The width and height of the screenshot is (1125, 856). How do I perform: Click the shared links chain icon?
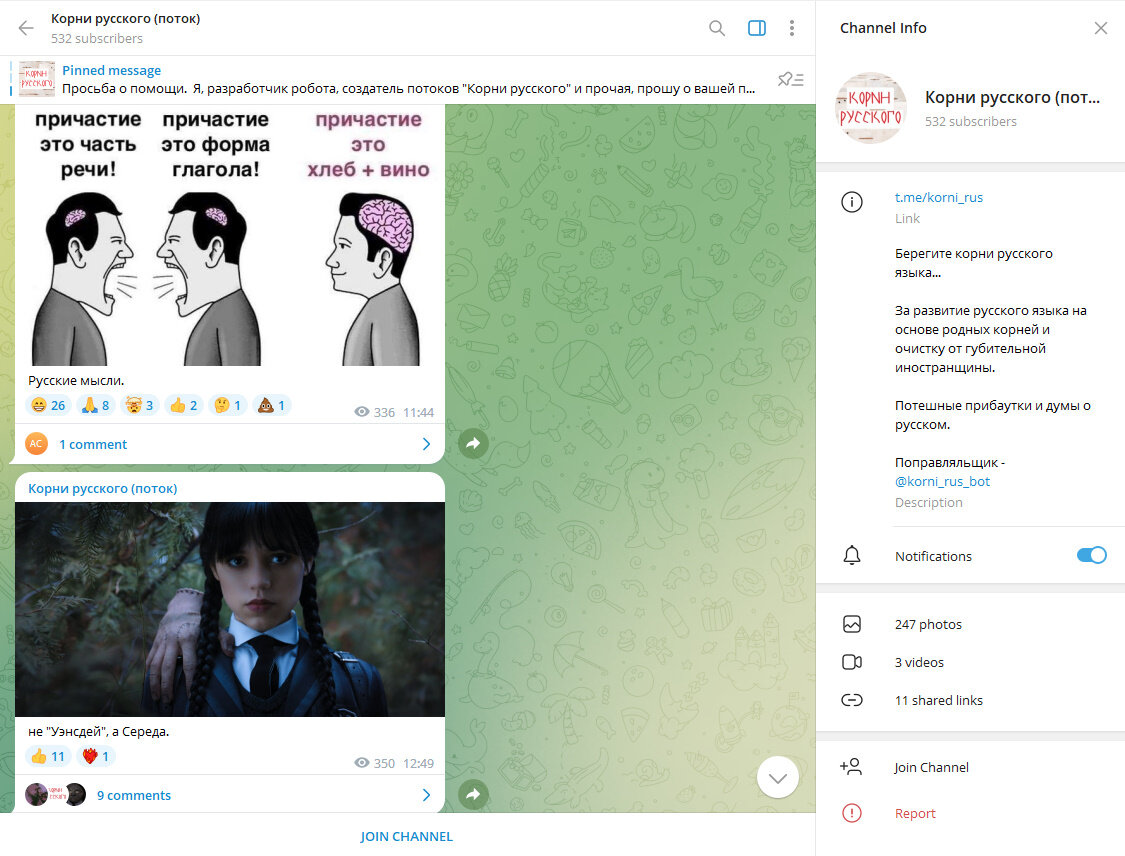[x=852, y=700]
